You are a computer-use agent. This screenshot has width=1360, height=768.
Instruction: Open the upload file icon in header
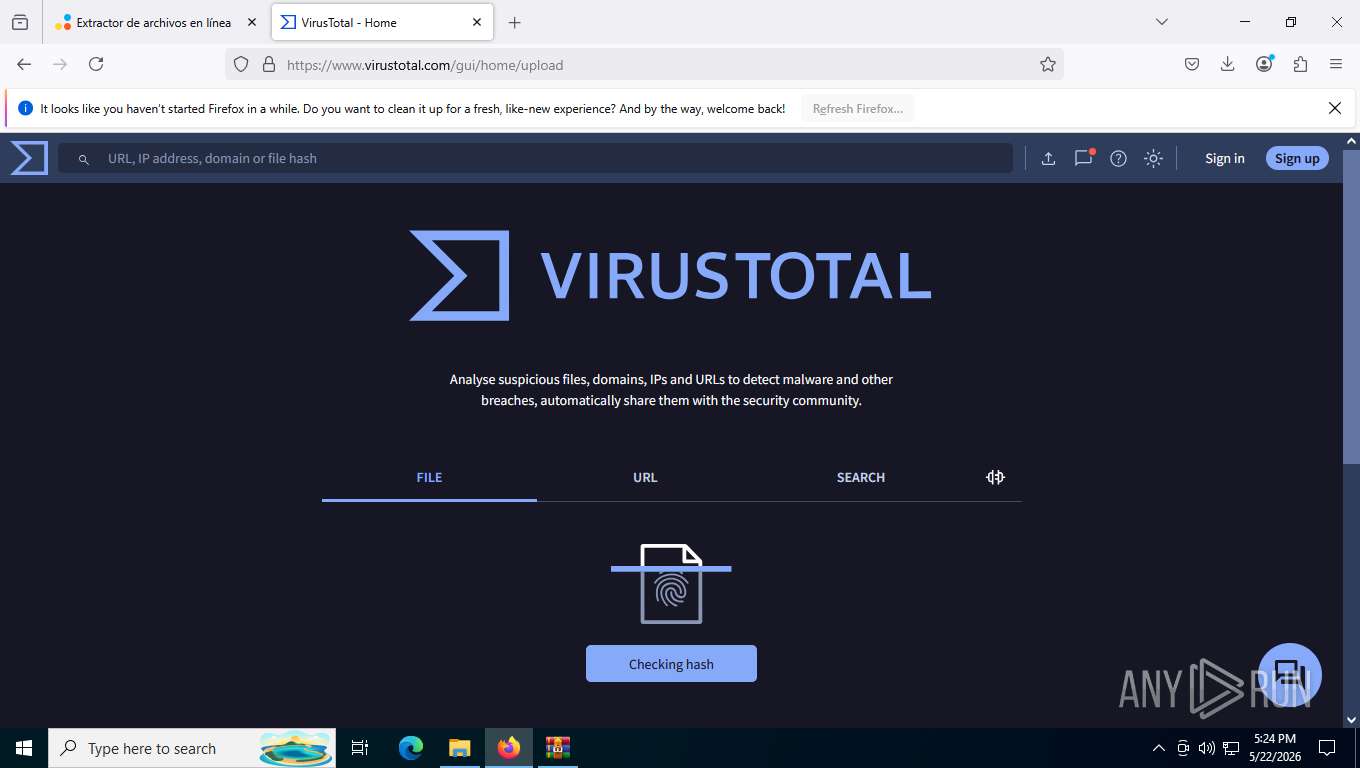tap(1048, 158)
